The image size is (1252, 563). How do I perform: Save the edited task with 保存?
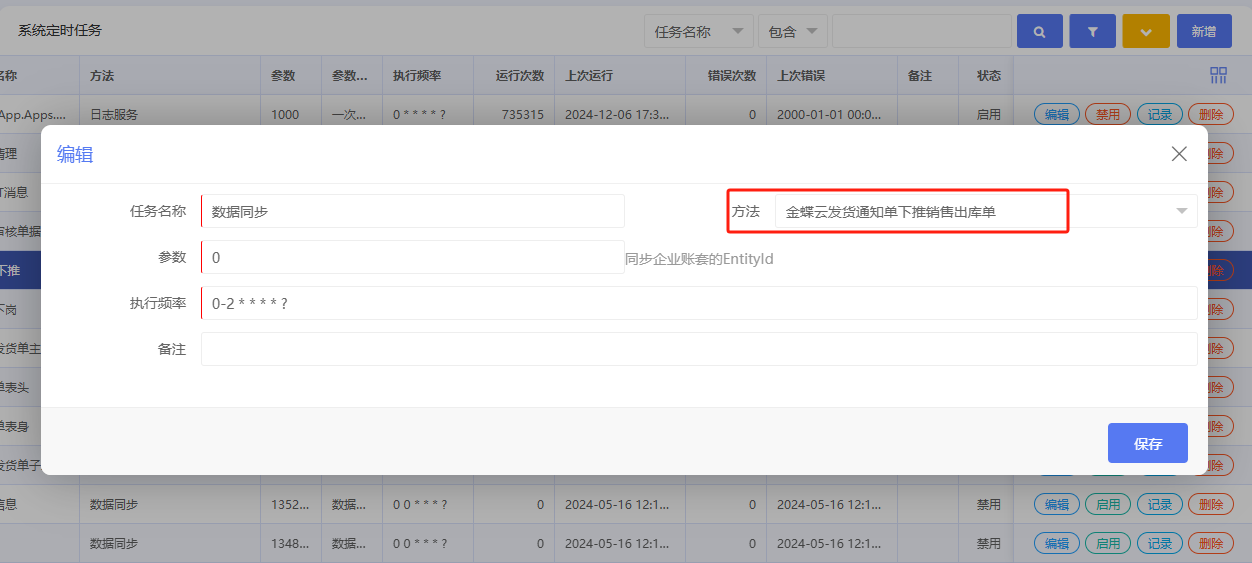coord(1147,444)
